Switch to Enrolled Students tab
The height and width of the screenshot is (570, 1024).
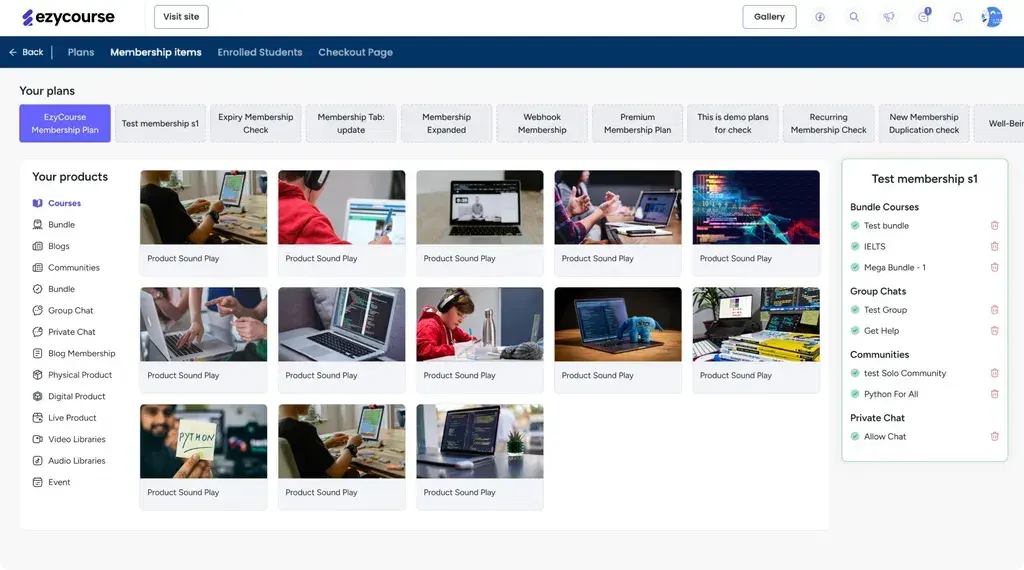point(260,52)
